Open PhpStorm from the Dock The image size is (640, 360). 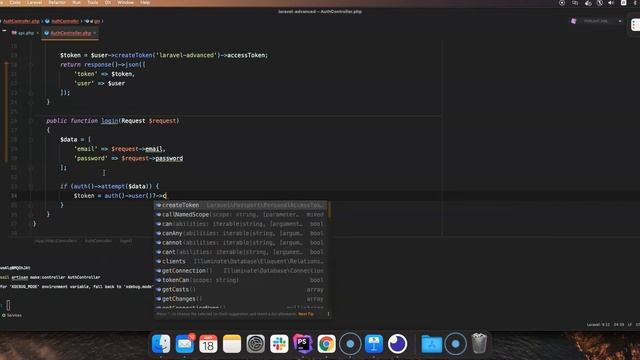302,344
